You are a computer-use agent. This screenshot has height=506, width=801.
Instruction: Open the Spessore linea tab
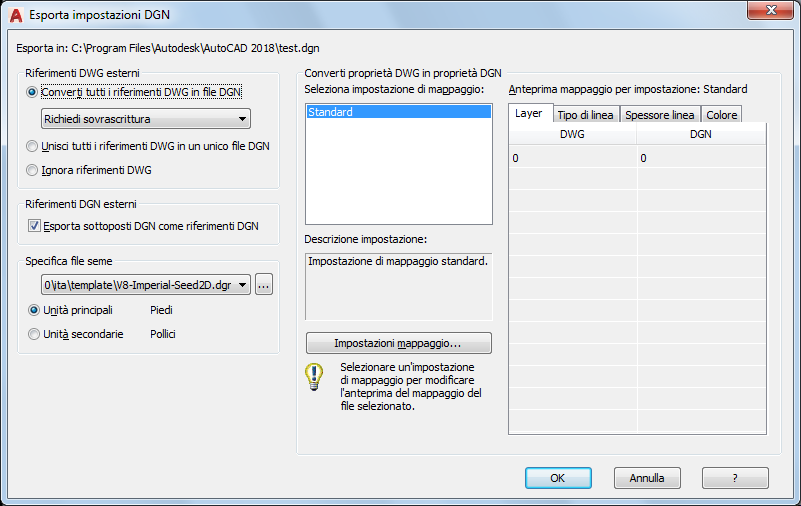(x=659, y=115)
